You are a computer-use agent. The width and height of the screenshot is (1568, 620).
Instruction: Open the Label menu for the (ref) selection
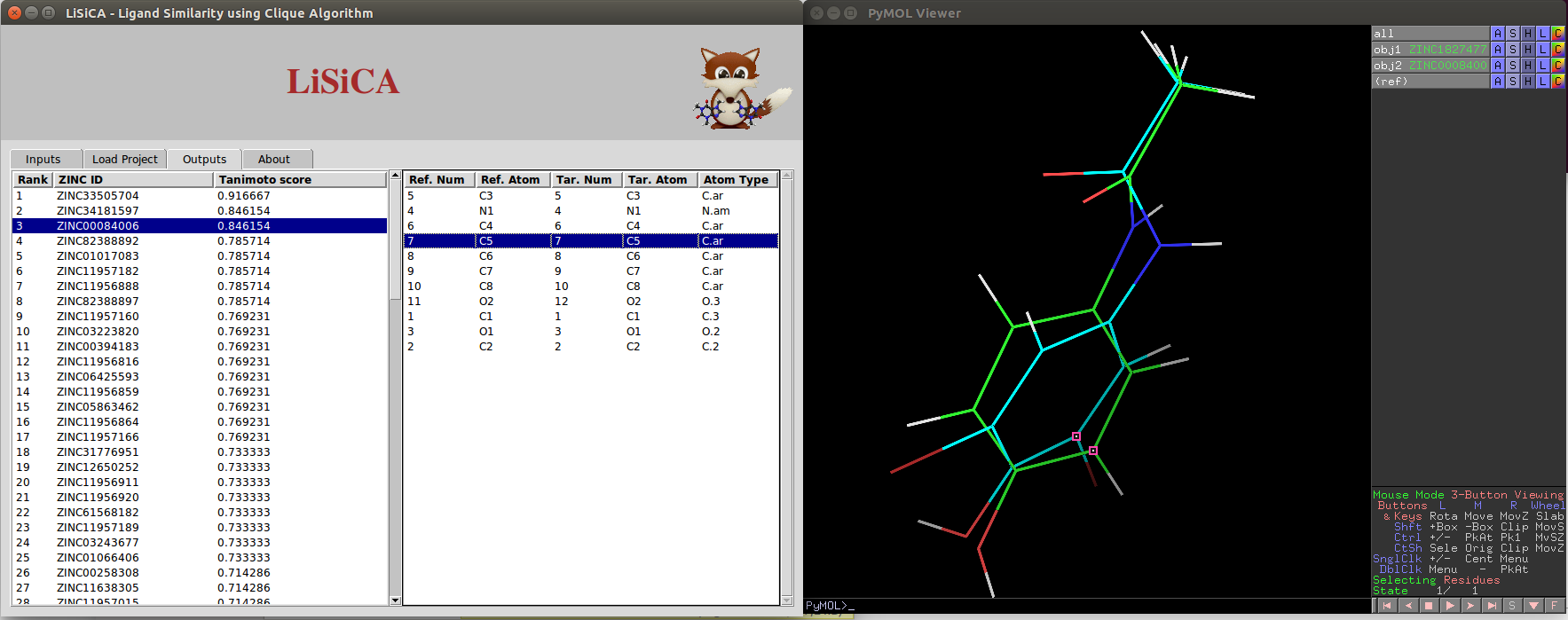[1543, 82]
